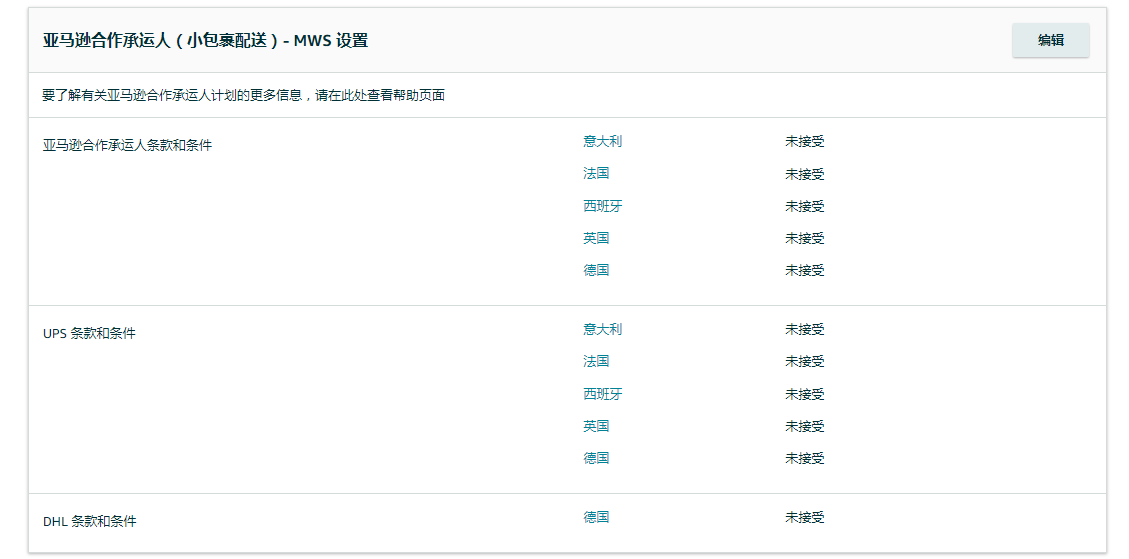This screenshot has width=1129, height=559.
Task: Select the UPS 条款和条件 label
Action: pos(89,334)
